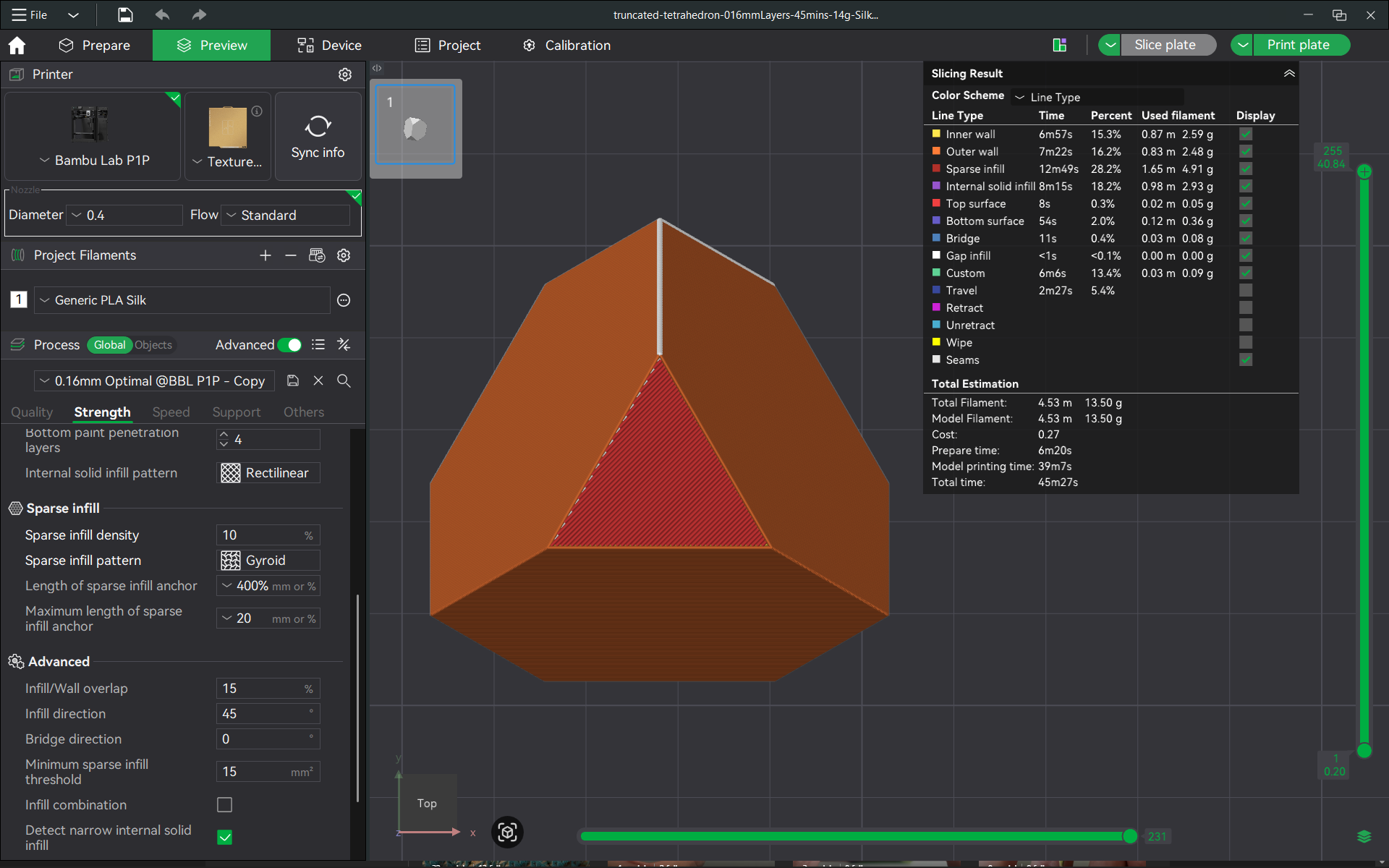Add a filament with the plus icon
This screenshot has width=1389, height=868.
click(x=266, y=255)
